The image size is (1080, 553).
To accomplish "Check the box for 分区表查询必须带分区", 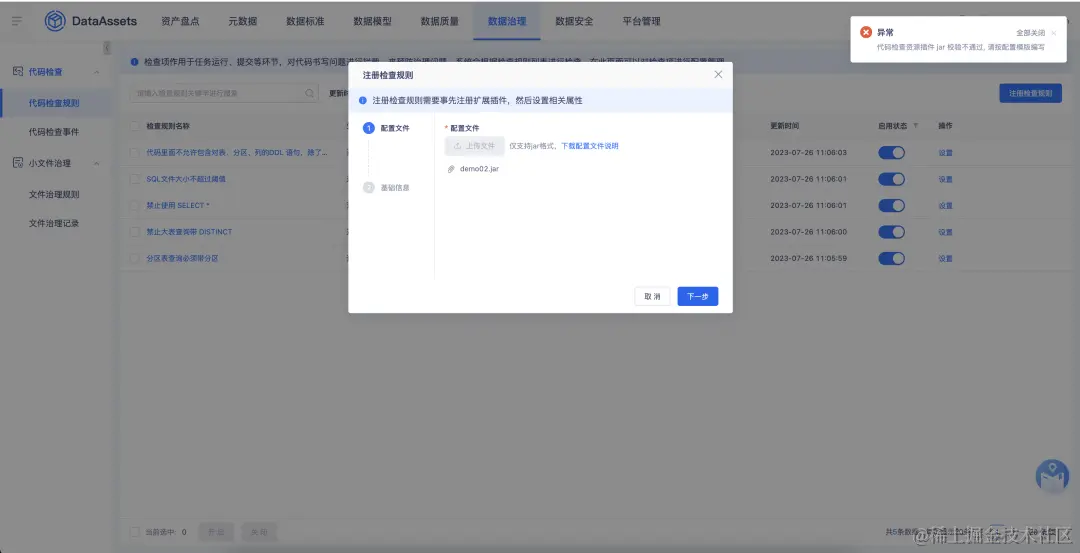I will 135,258.
